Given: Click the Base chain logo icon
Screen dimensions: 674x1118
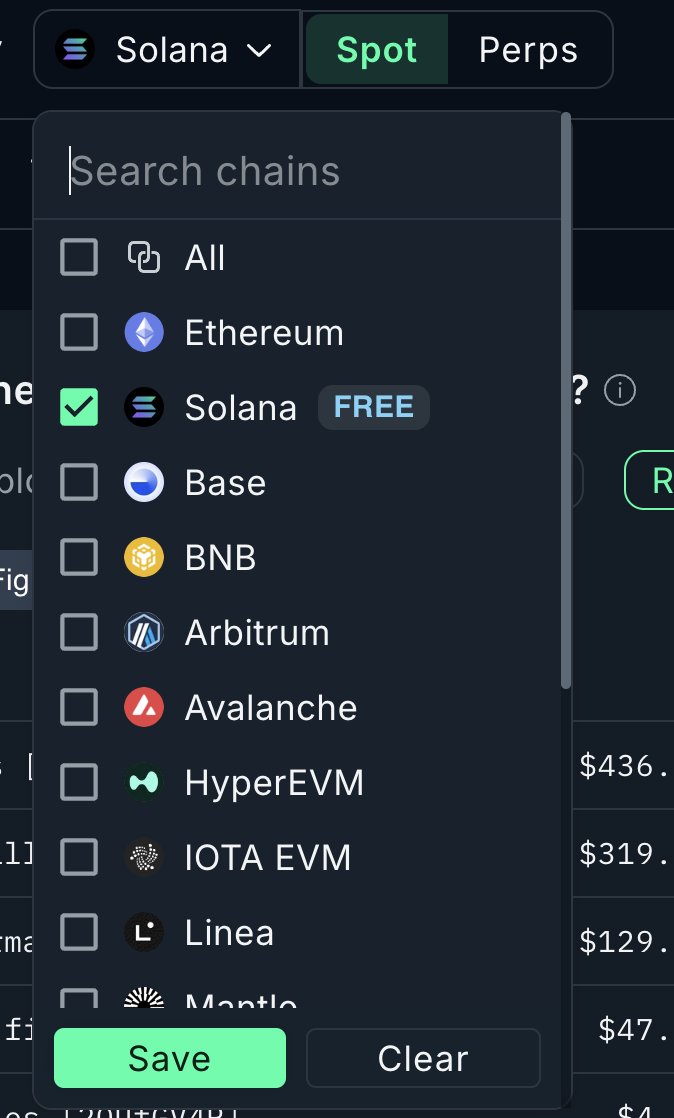Looking at the screenshot, I should click(144, 483).
